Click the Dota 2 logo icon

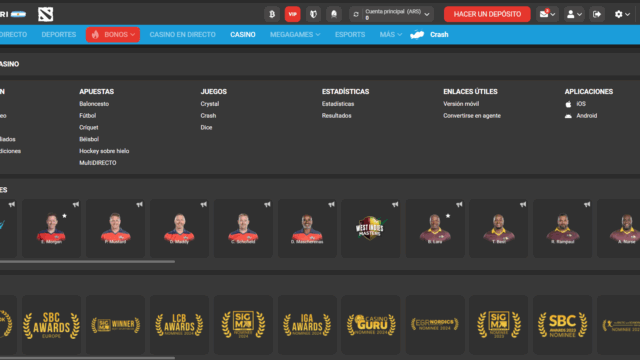(45, 14)
